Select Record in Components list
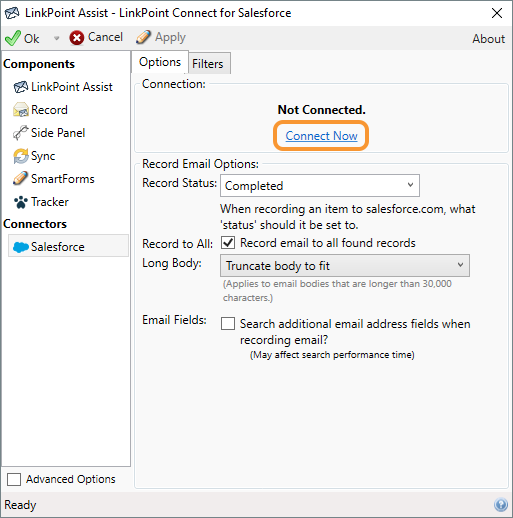 (x=49, y=110)
